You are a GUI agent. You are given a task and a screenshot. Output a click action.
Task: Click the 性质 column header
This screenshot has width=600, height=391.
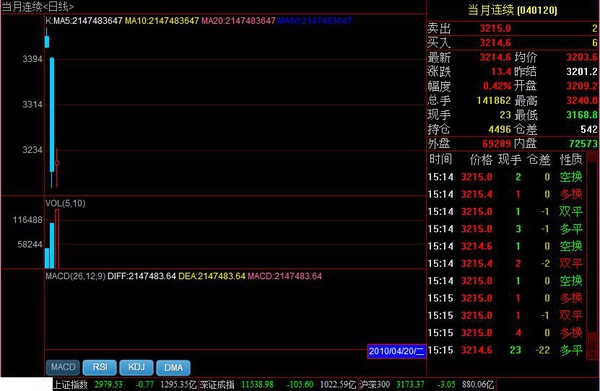tap(571, 159)
